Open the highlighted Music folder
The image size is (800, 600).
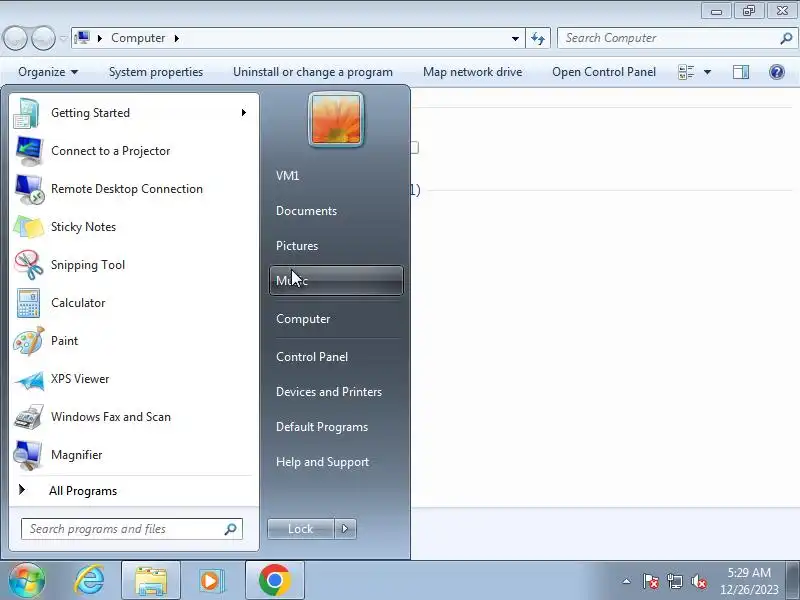pos(336,281)
